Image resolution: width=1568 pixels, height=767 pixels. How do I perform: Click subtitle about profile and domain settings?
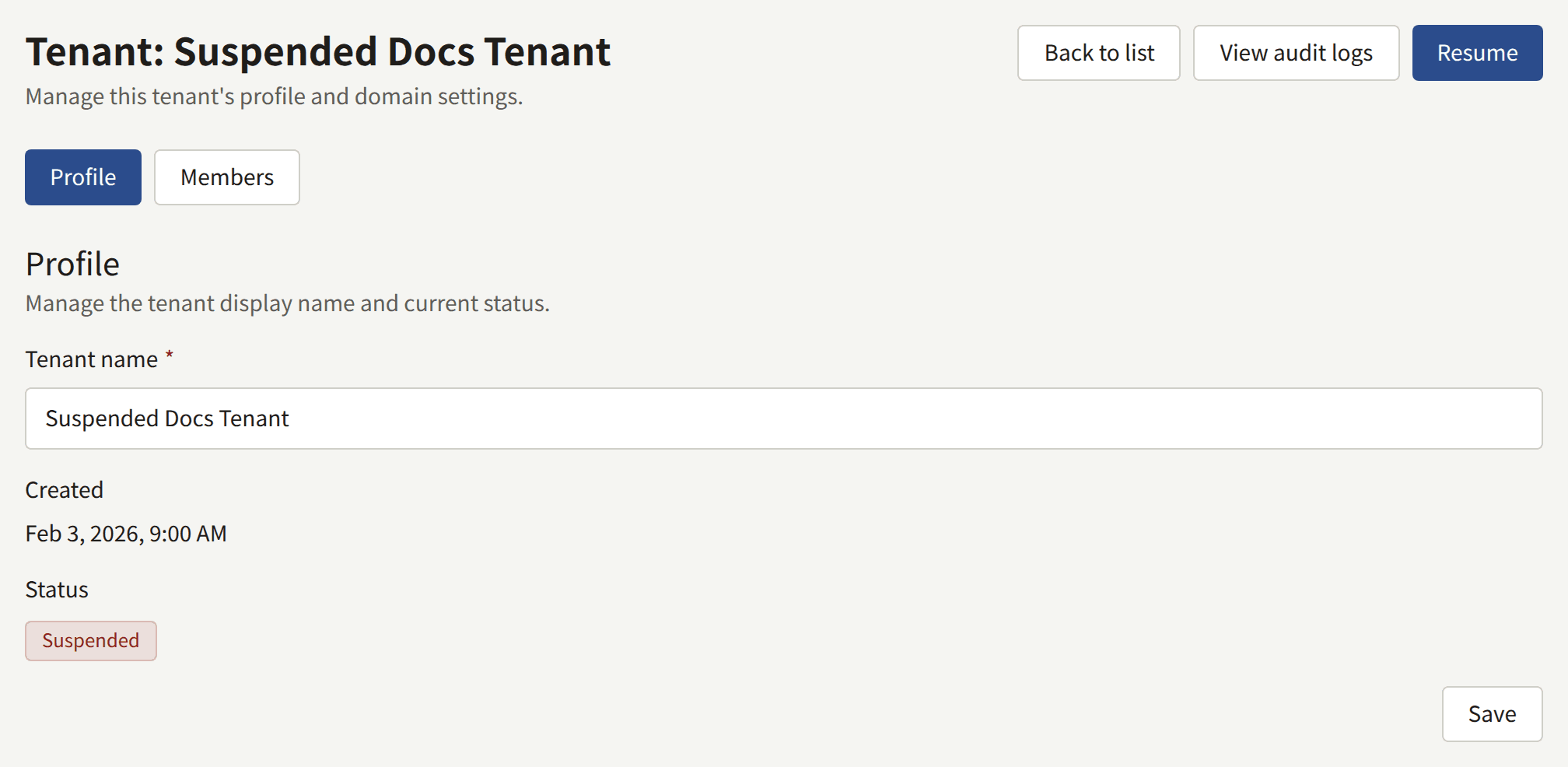[x=274, y=96]
